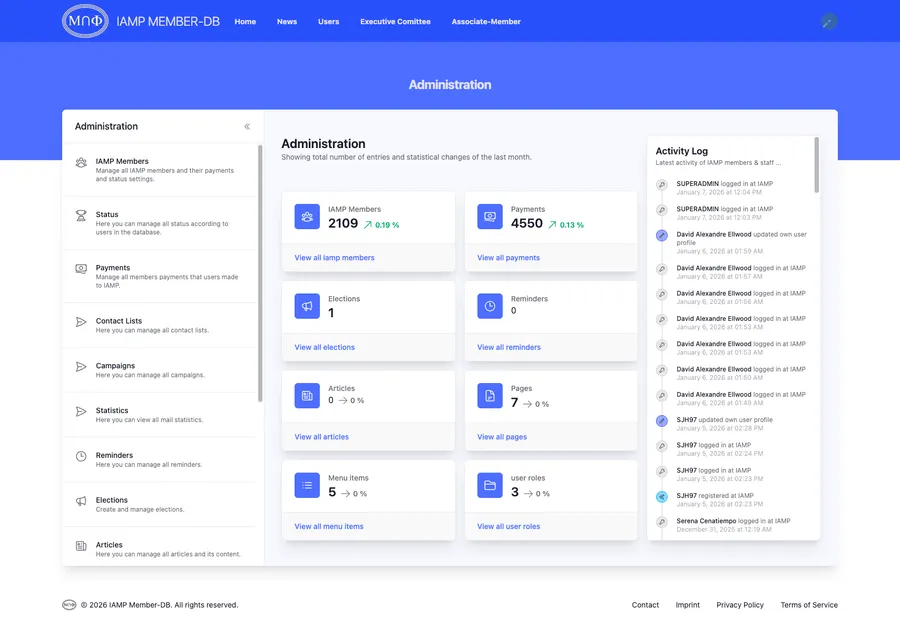The height and width of the screenshot is (627, 900).
Task: Click the Payments card icon
Action: (490, 216)
